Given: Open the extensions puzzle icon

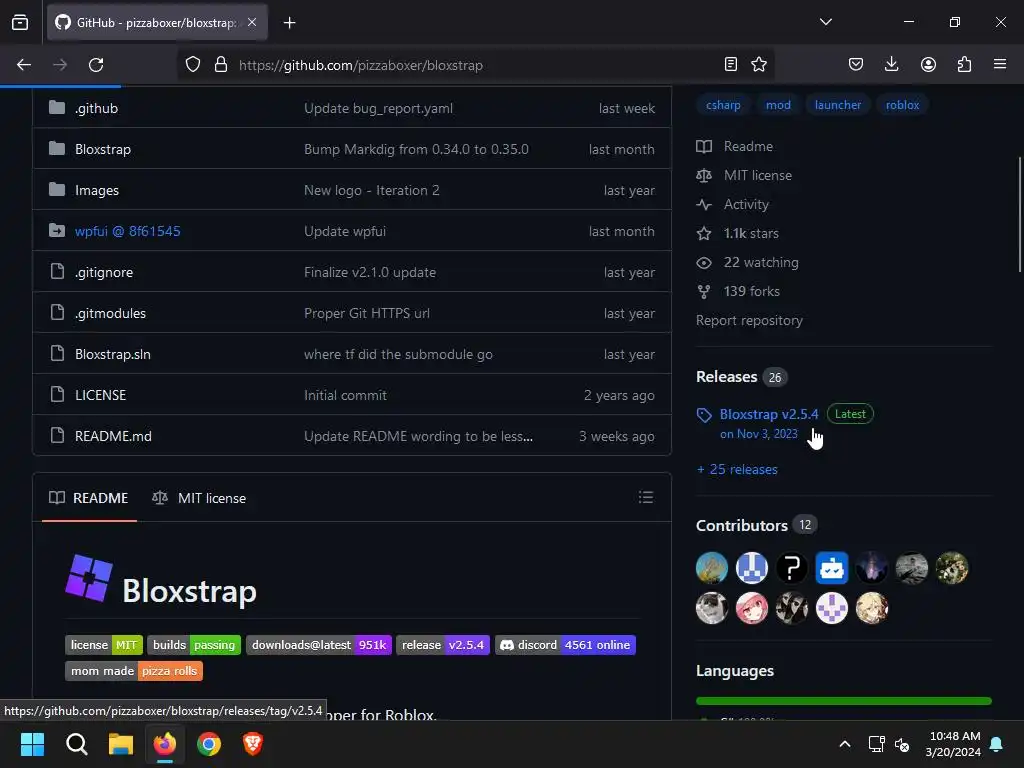Looking at the screenshot, I should click(964, 64).
